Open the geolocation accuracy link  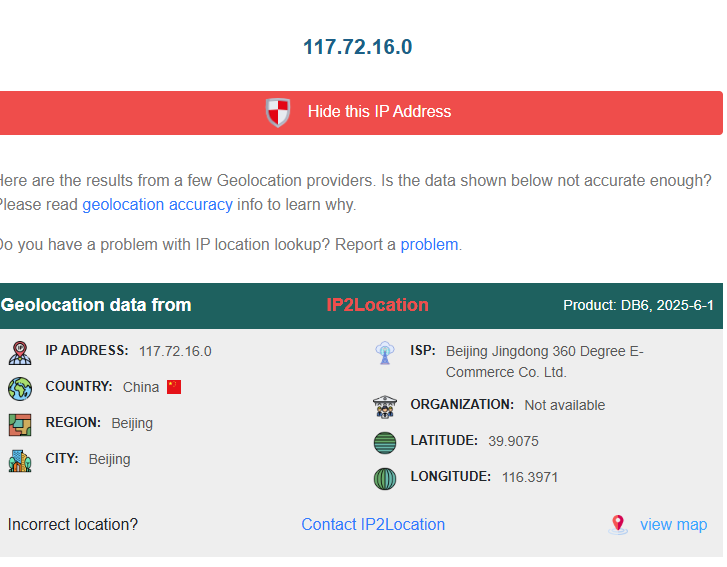click(158, 204)
